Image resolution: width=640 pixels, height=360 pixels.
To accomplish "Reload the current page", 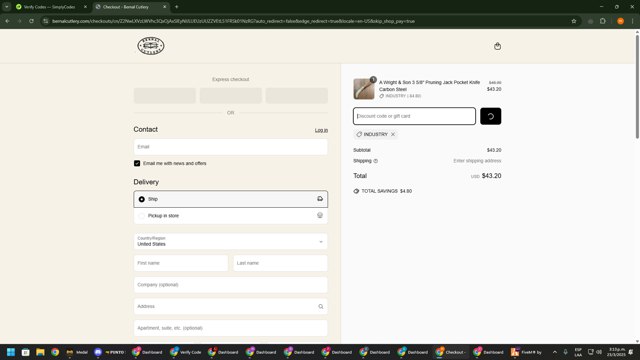I will click(x=31, y=21).
